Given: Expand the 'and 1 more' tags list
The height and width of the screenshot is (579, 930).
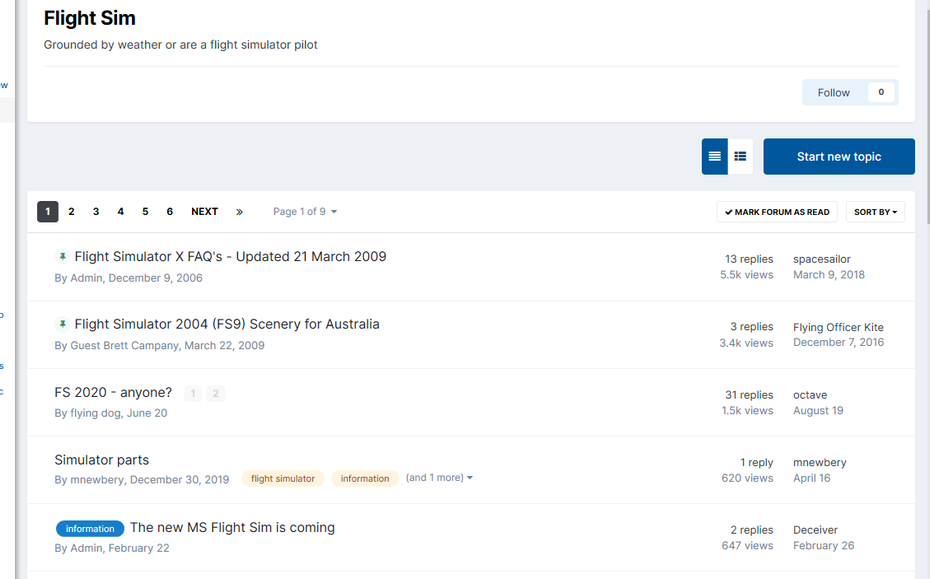Looking at the screenshot, I should (439, 478).
